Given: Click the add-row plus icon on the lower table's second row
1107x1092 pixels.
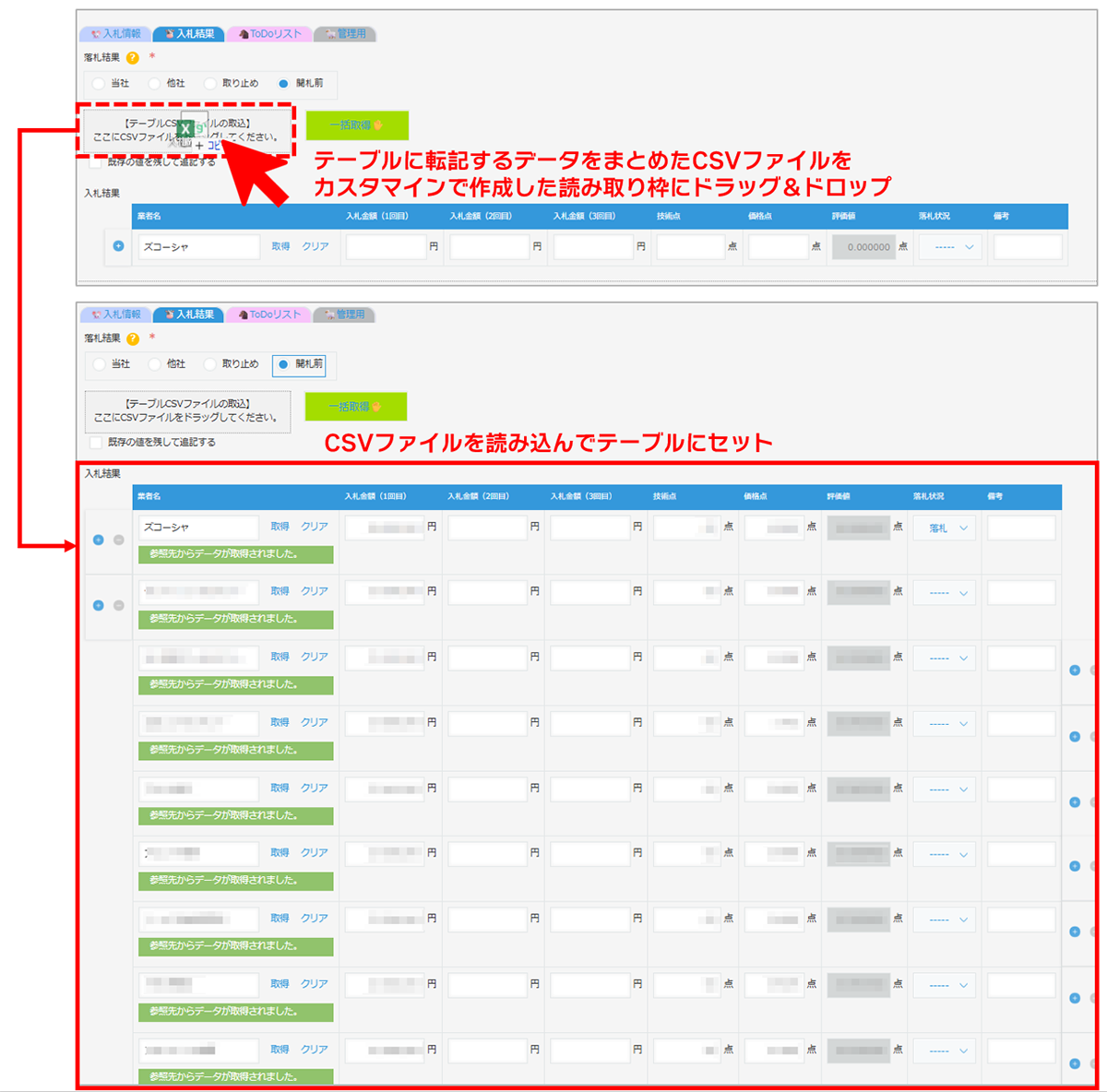Looking at the screenshot, I should pos(99,605).
